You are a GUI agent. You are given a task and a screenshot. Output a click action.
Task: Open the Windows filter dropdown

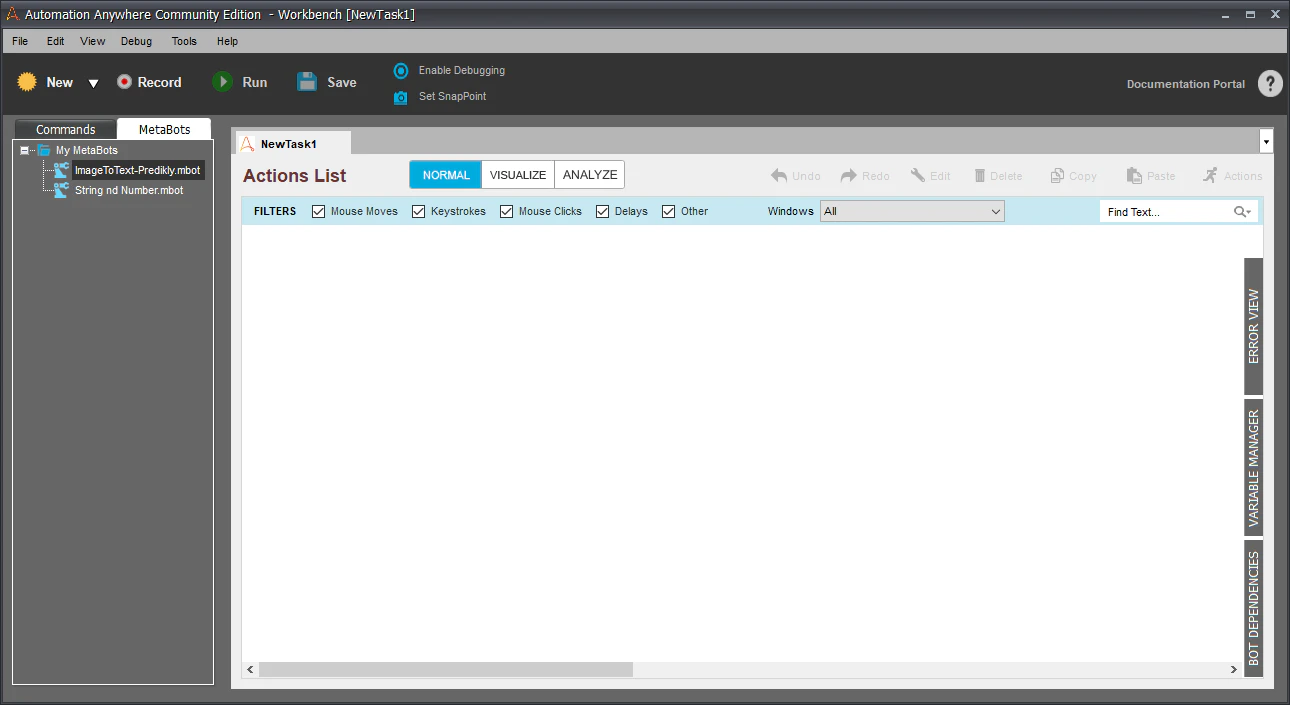point(912,212)
